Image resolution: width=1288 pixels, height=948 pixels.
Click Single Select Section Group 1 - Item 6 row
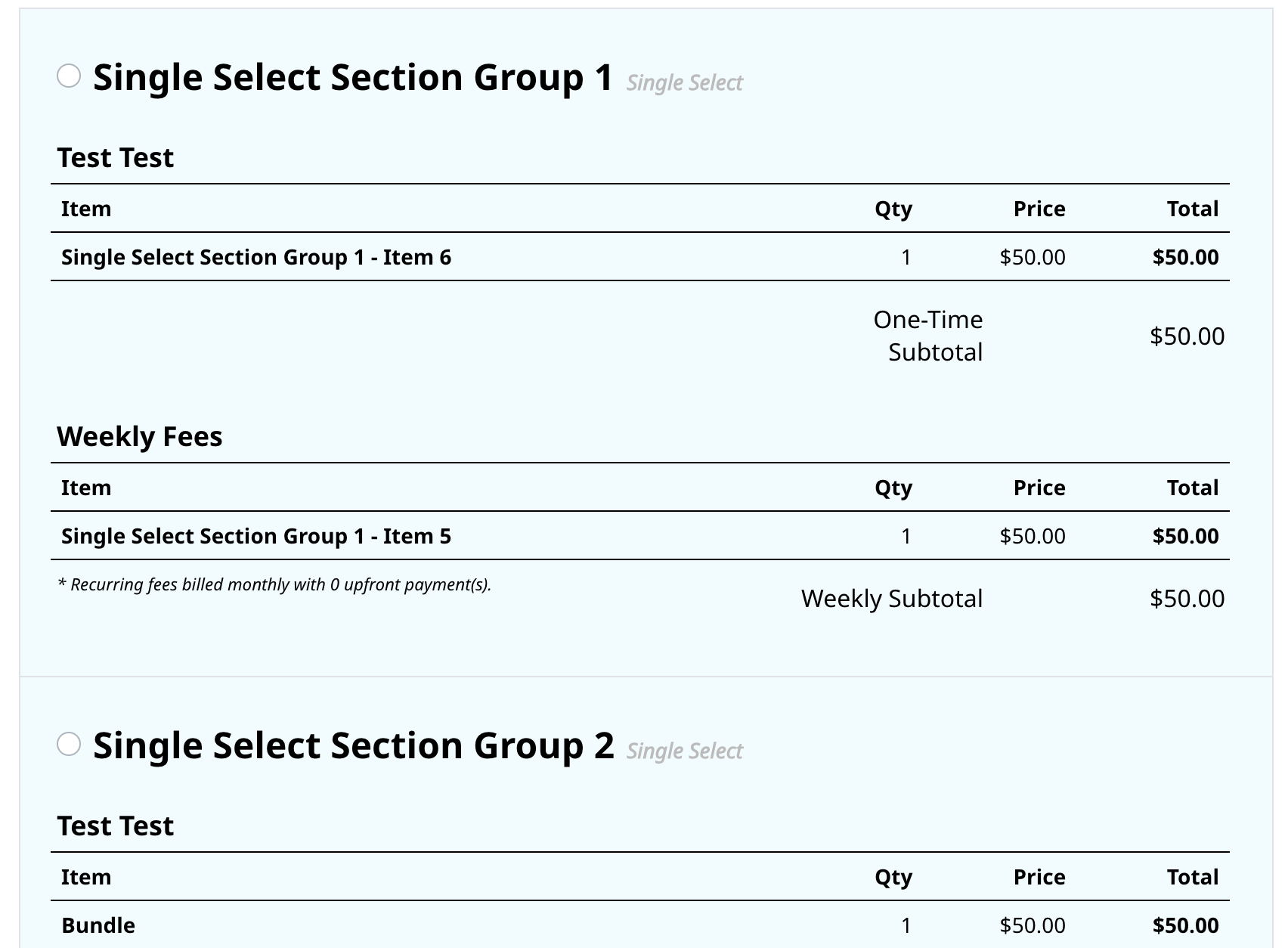[x=640, y=257]
